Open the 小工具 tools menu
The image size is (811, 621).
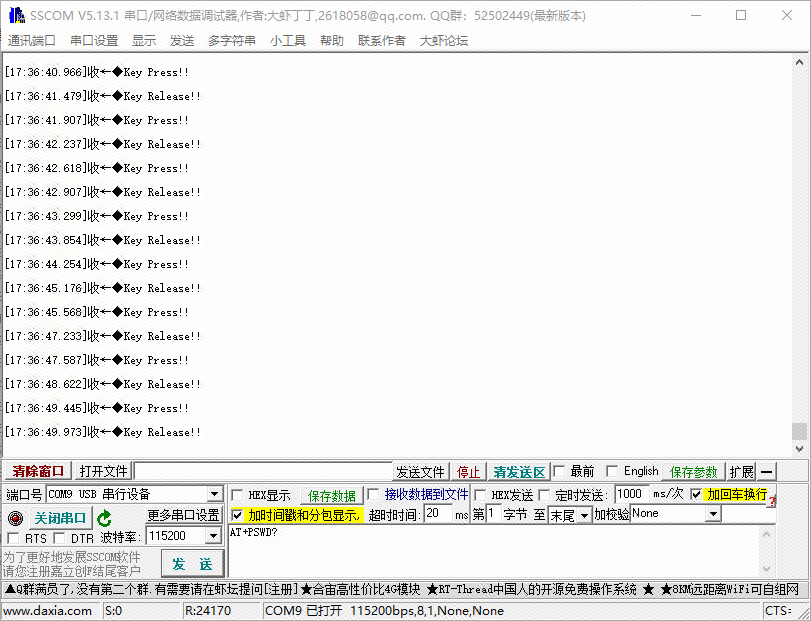288,41
